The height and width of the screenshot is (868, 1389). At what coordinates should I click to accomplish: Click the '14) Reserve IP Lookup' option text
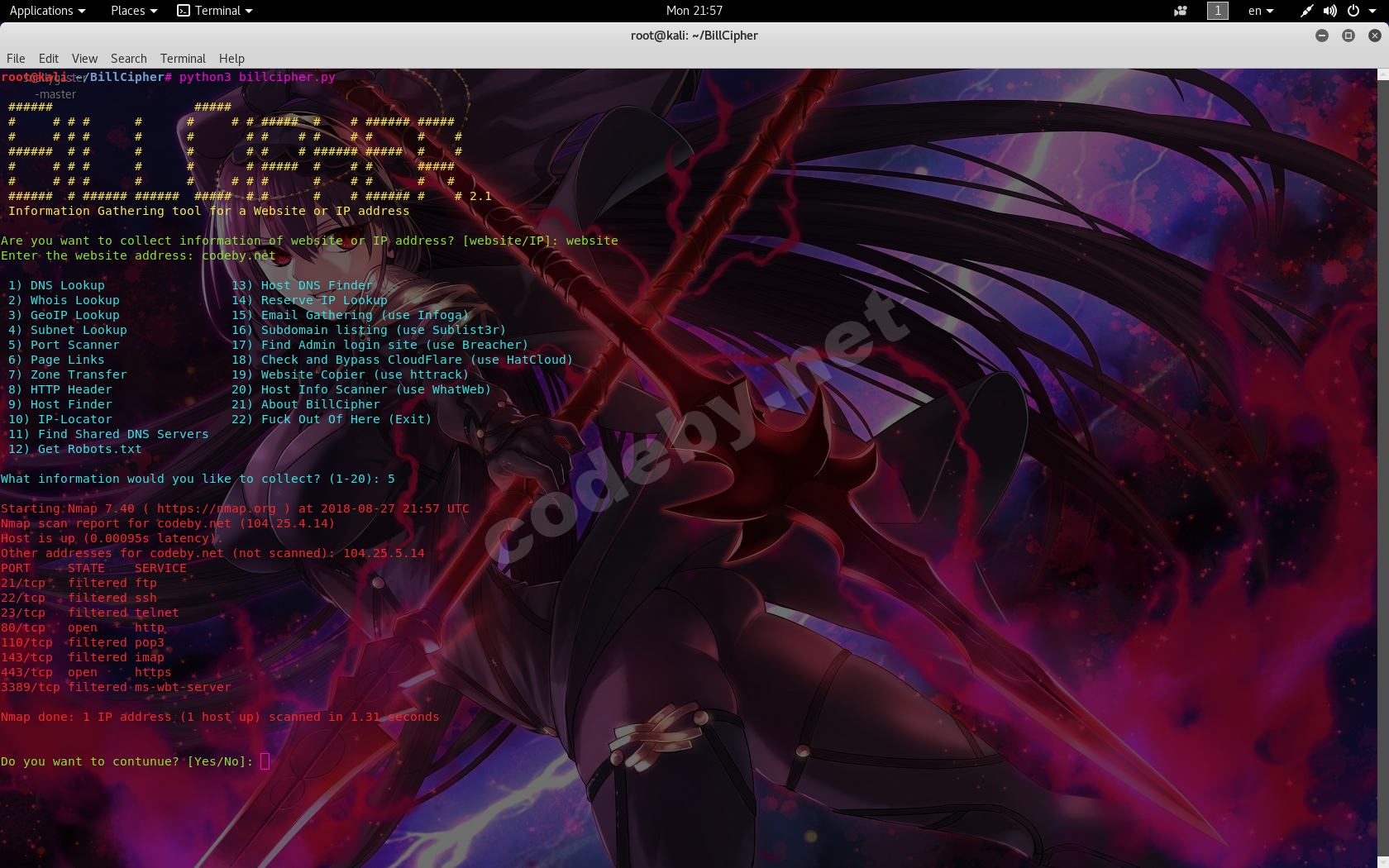pyautogui.click(x=309, y=300)
